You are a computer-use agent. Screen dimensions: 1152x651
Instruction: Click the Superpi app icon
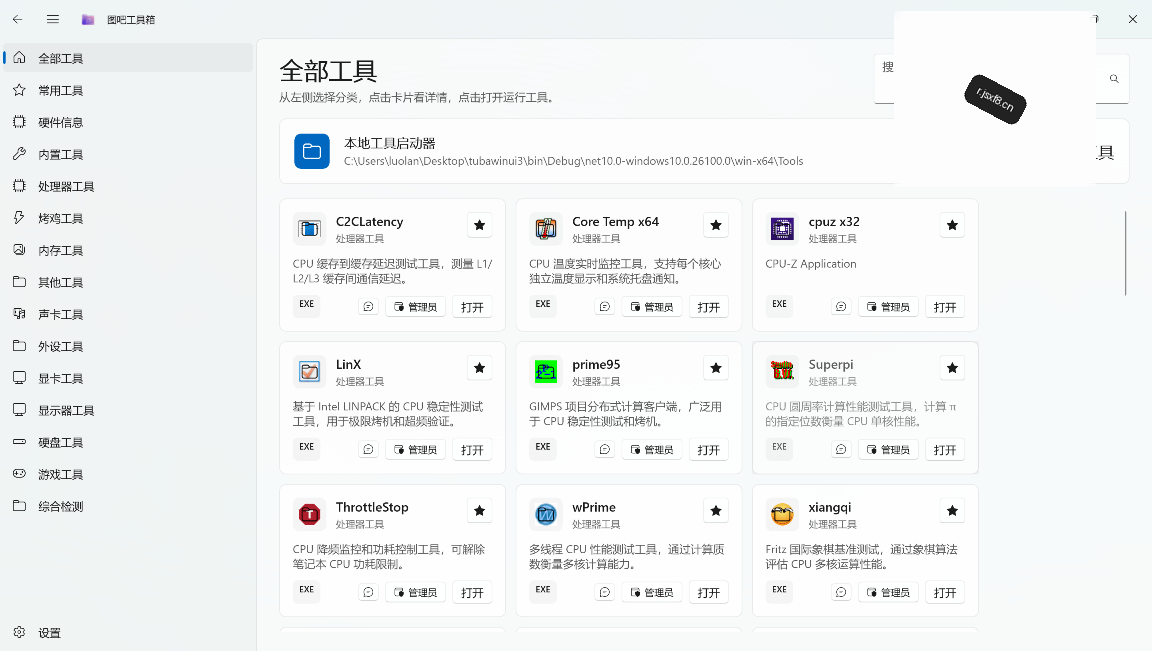(782, 371)
